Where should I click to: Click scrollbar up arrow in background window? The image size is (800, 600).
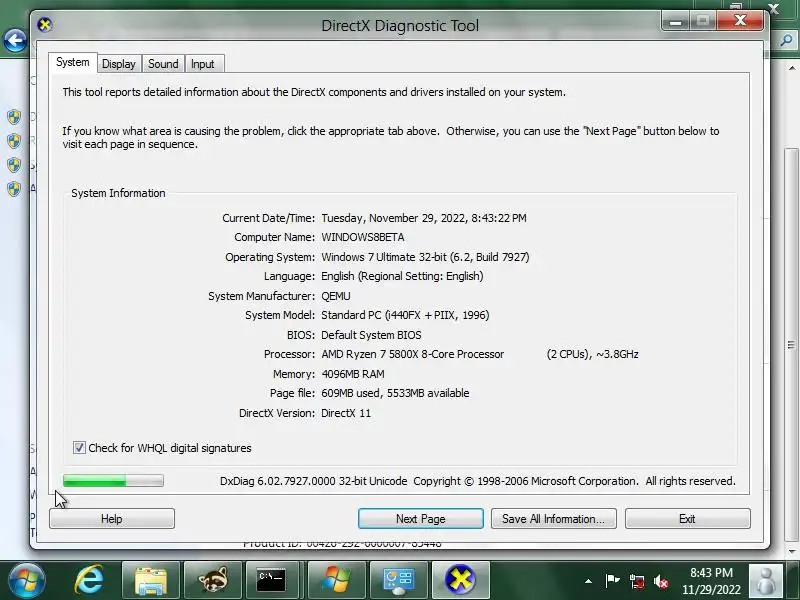click(x=792, y=68)
